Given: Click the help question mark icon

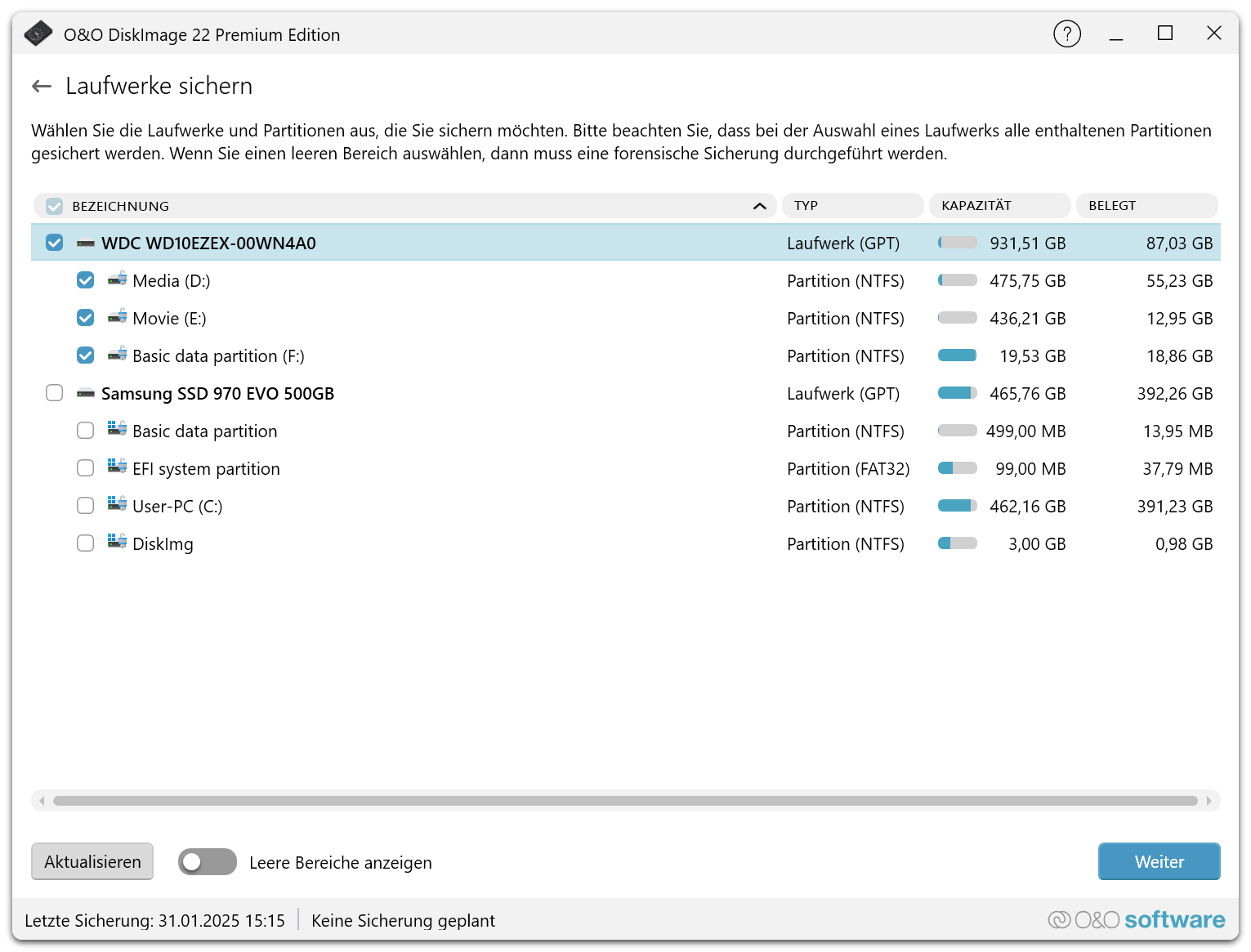Looking at the screenshot, I should pyautogui.click(x=1066, y=34).
